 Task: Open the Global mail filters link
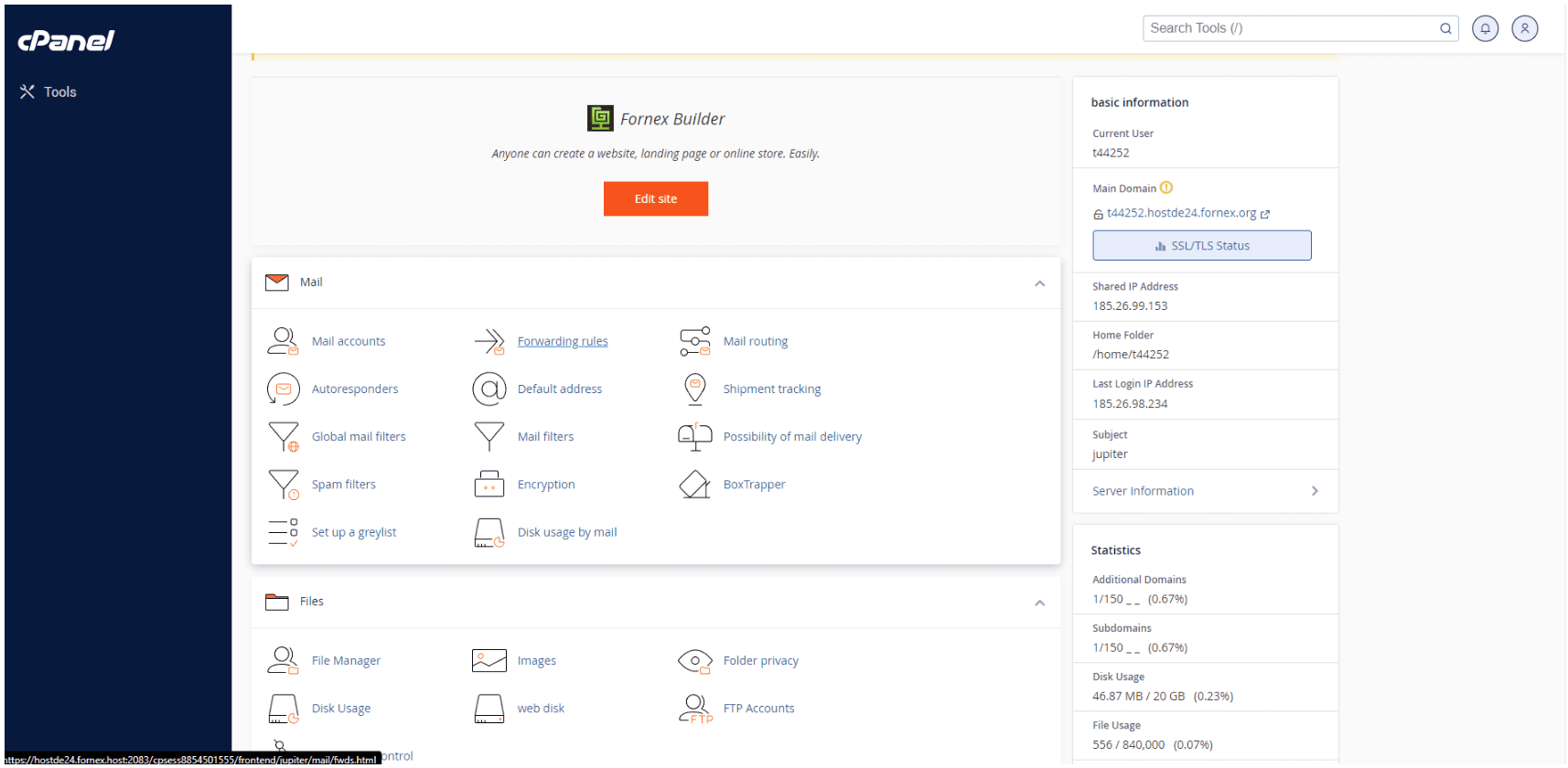coord(359,437)
